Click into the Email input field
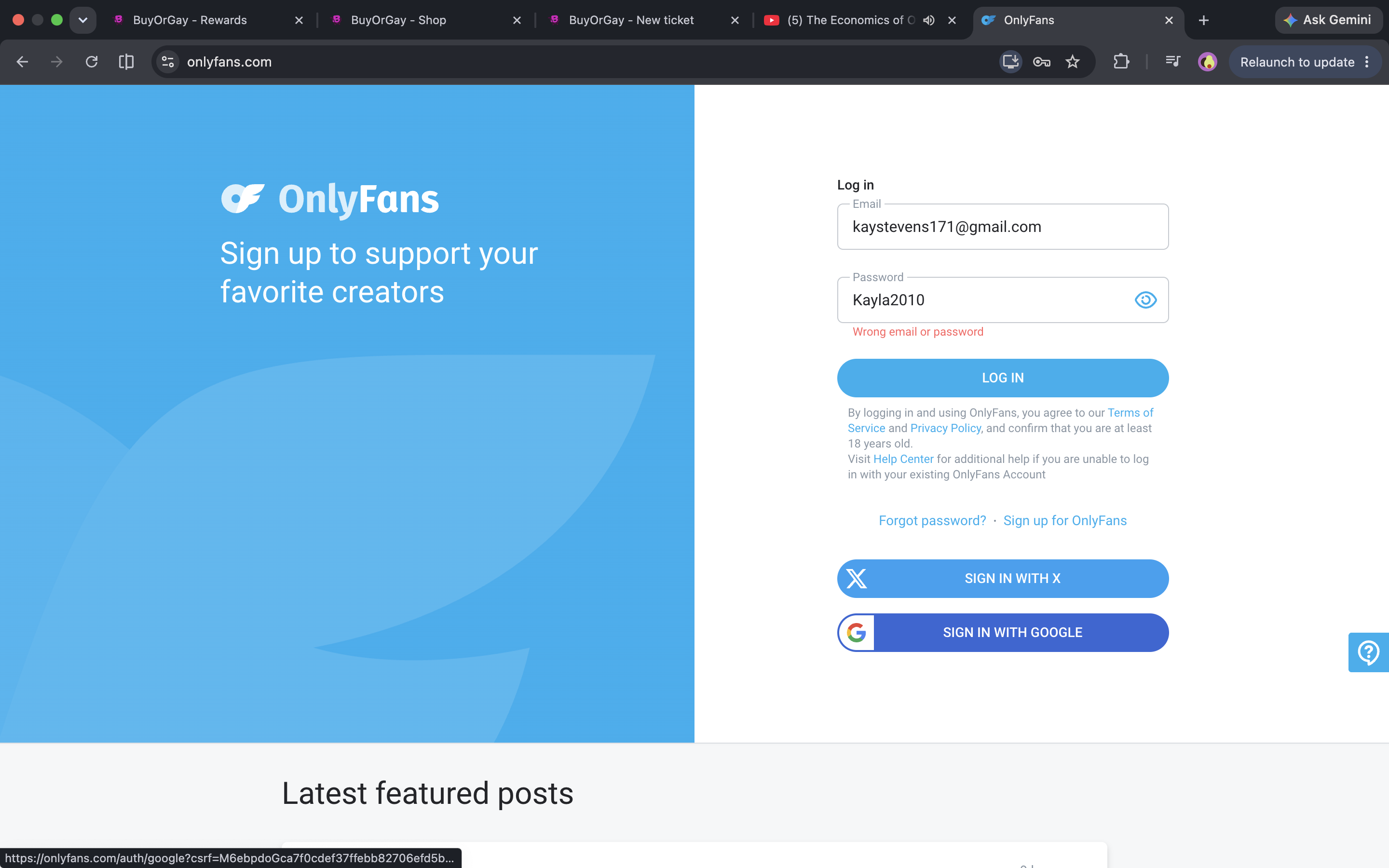The width and height of the screenshot is (1389, 868). click(x=1003, y=227)
